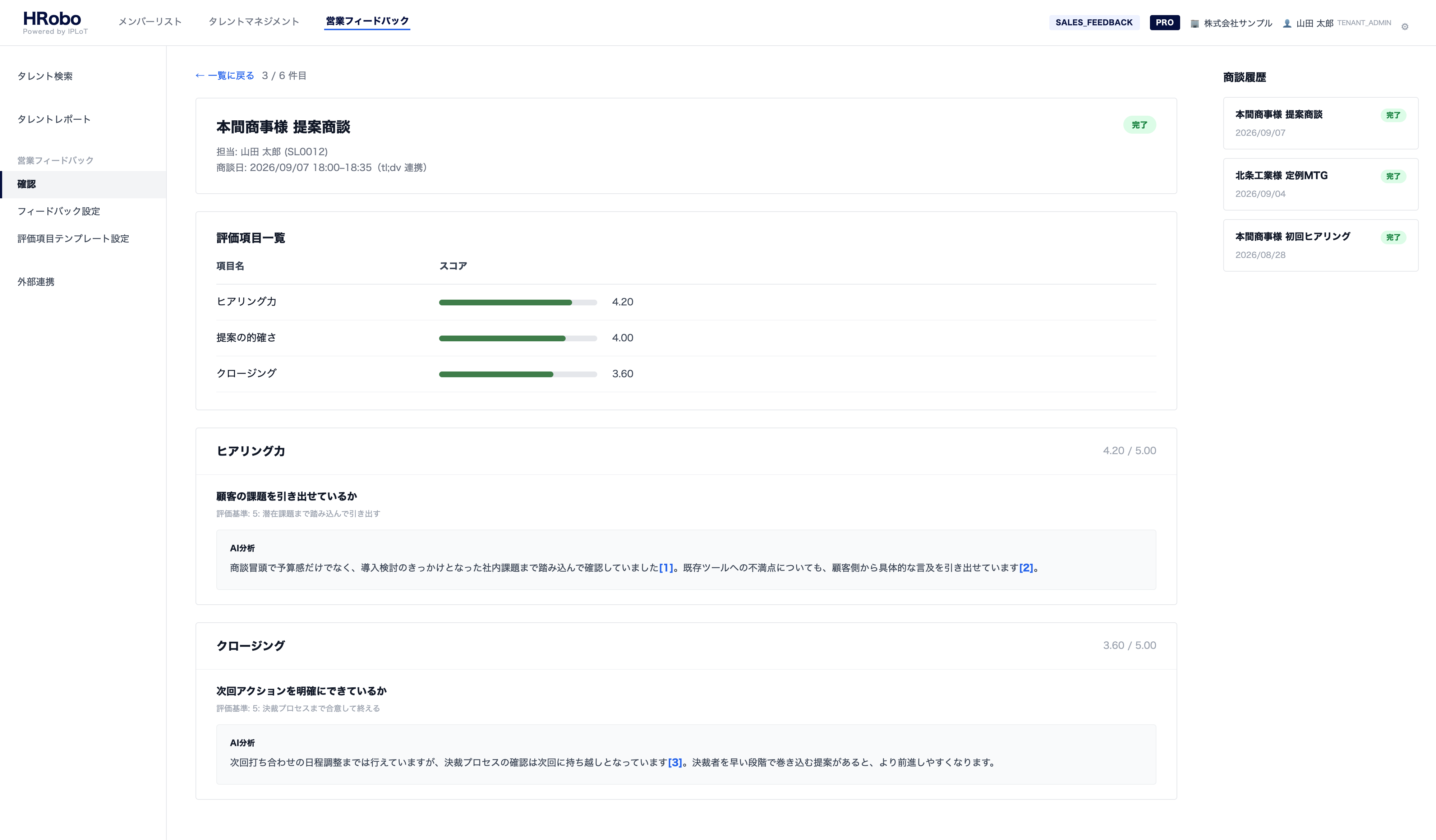Click the 3 / 6 件目 counter

pyautogui.click(x=284, y=75)
